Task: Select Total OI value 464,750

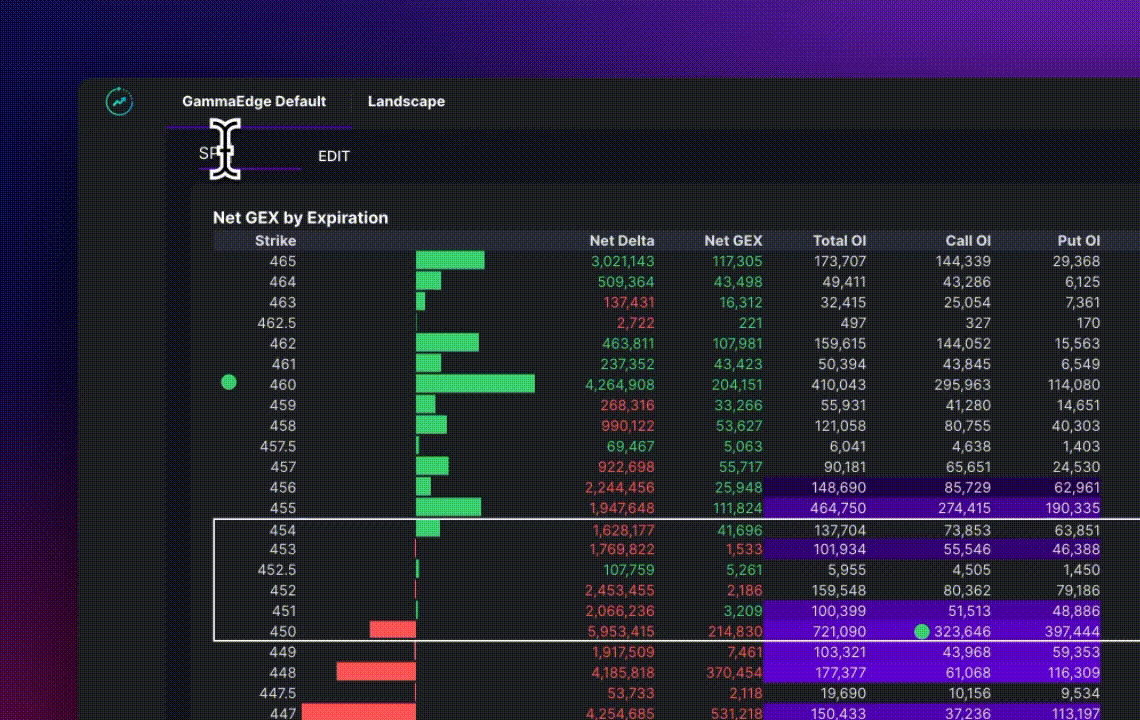Action: click(838, 508)
